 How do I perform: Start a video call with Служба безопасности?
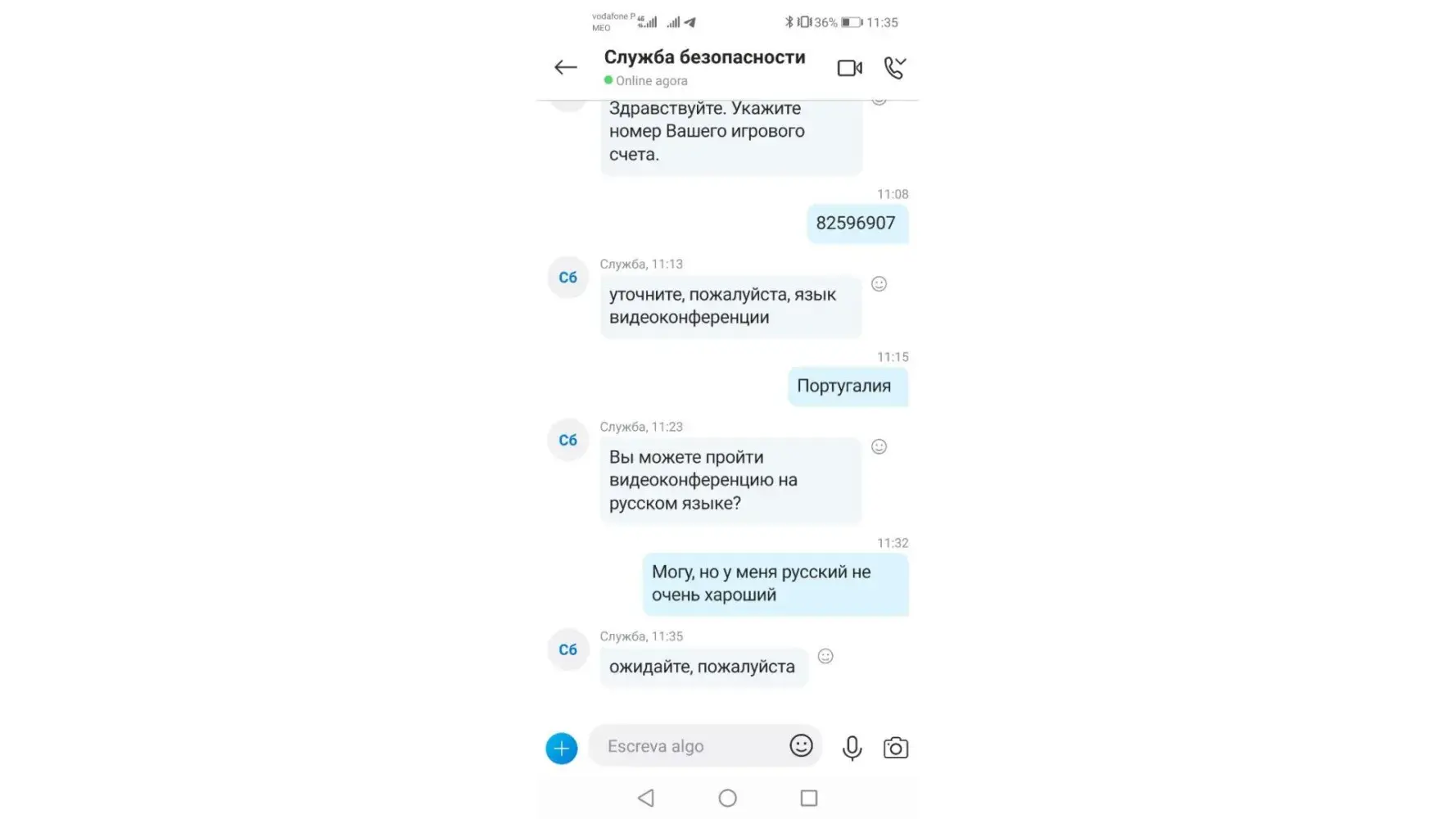[849, 68]
